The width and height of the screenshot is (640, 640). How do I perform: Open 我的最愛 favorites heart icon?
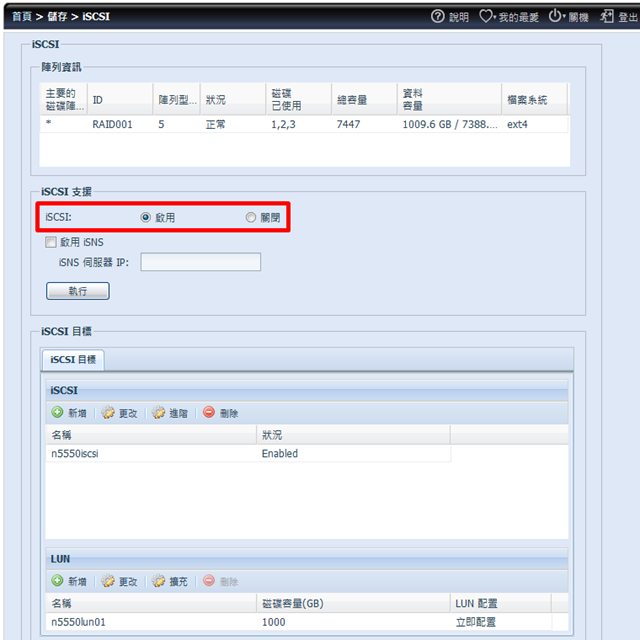486,16
